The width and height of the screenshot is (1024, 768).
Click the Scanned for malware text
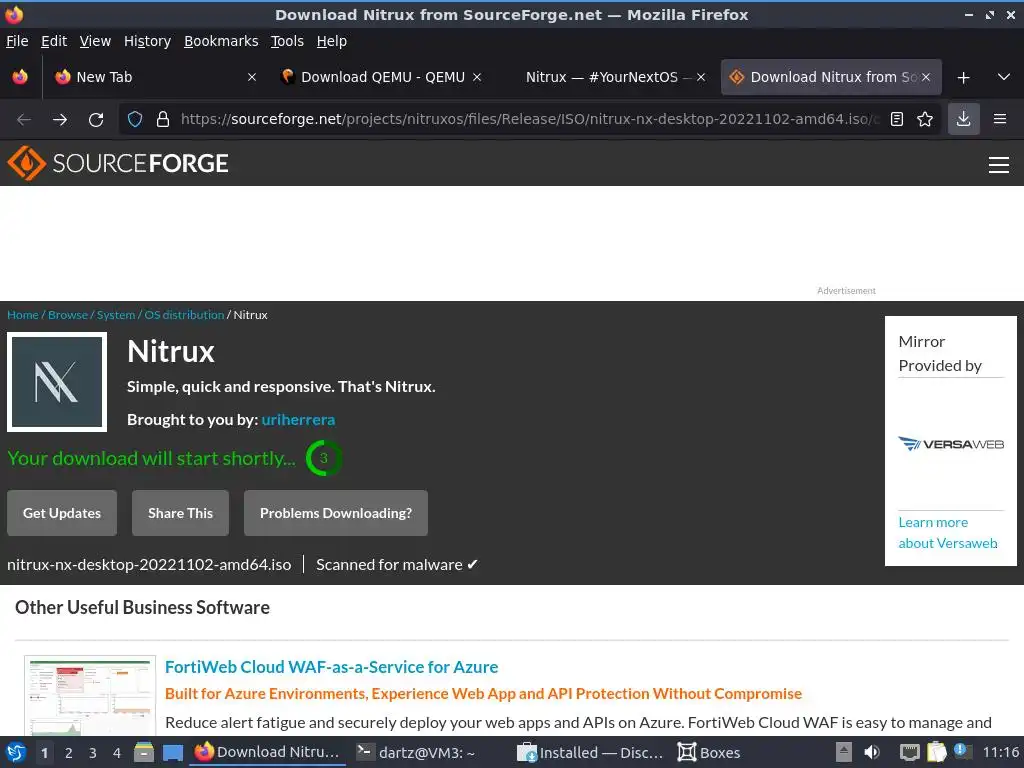[397, 565]
